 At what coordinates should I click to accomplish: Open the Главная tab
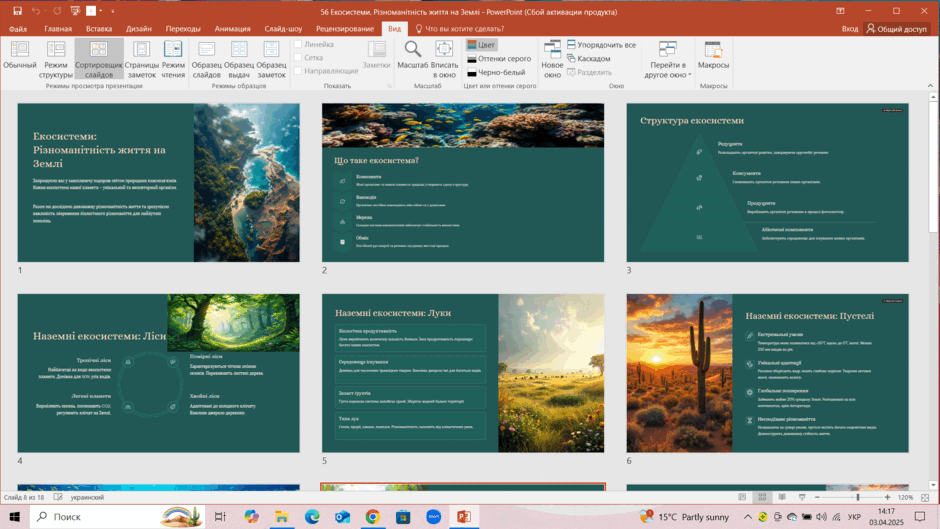click(x=58, y=29)
